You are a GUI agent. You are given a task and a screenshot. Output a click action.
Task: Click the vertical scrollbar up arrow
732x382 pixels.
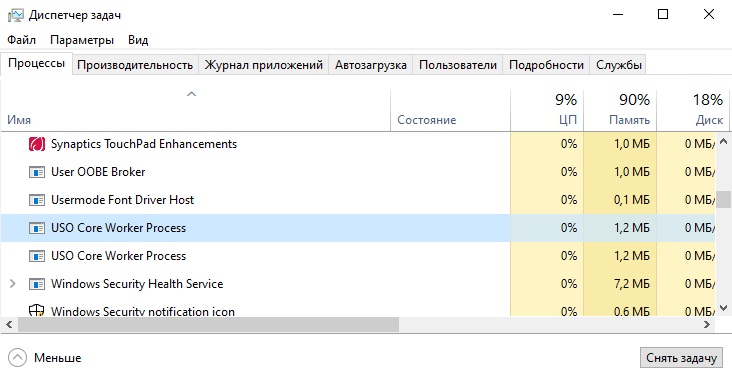724,141
